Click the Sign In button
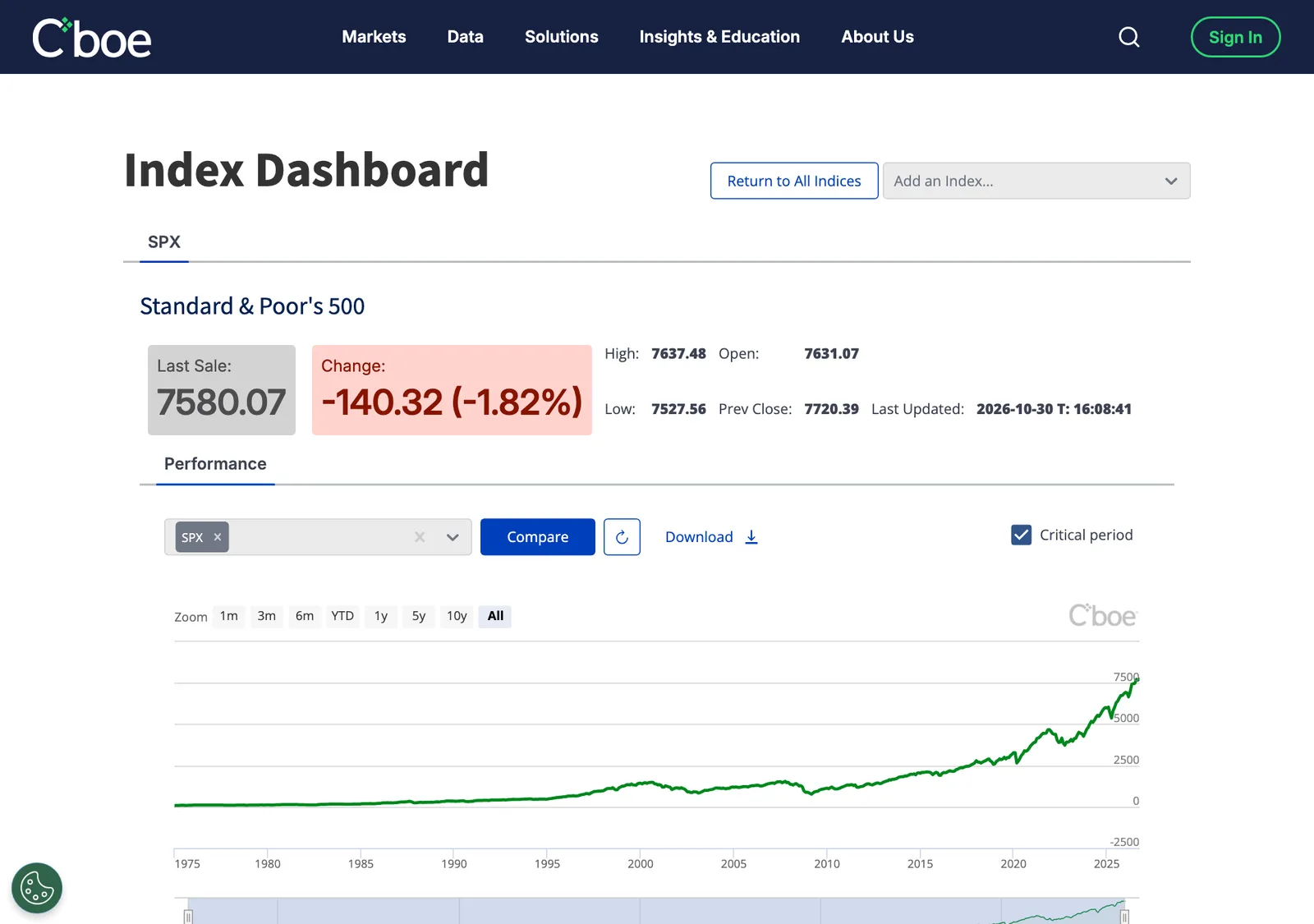The image size is (1314, 924). click(1235, 37)
